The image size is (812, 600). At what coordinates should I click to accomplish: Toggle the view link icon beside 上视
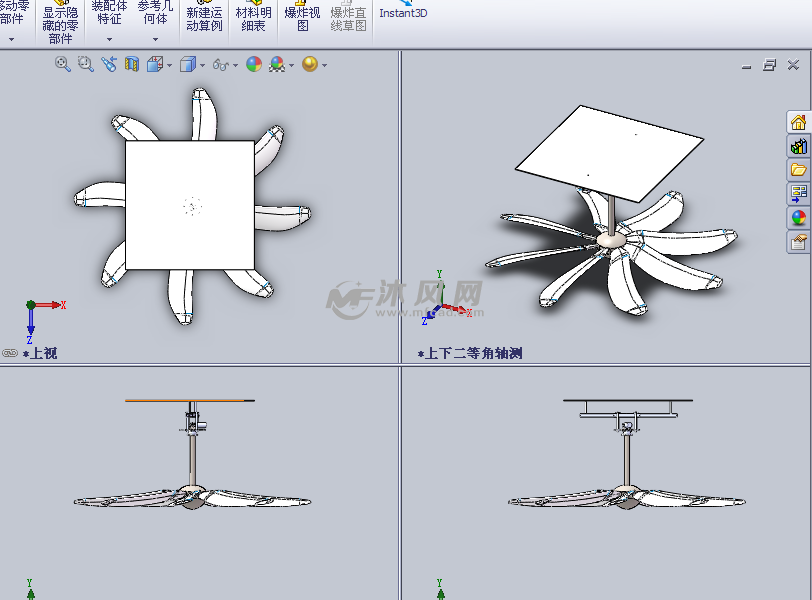coord(11,353)
